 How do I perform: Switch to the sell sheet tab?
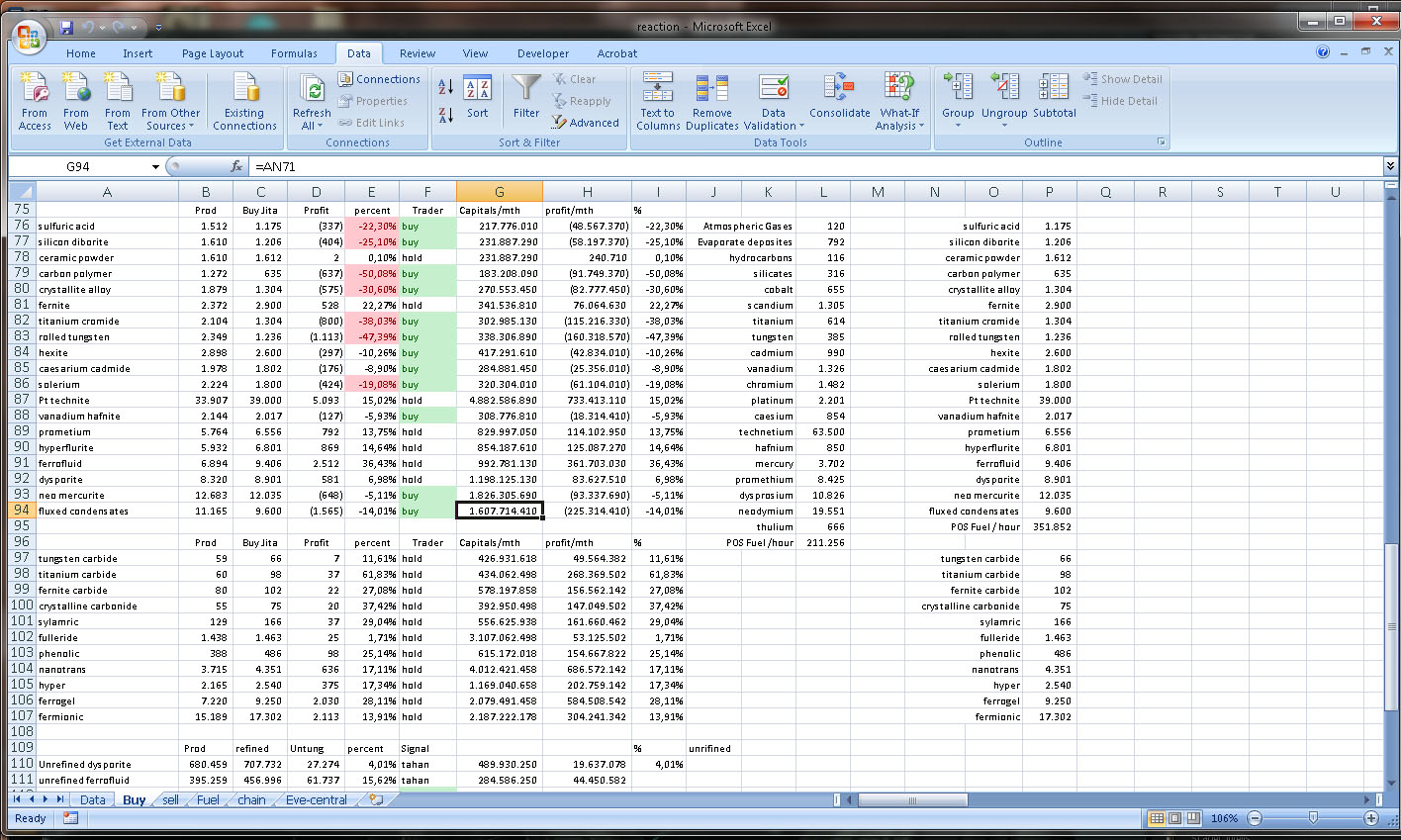170,799
